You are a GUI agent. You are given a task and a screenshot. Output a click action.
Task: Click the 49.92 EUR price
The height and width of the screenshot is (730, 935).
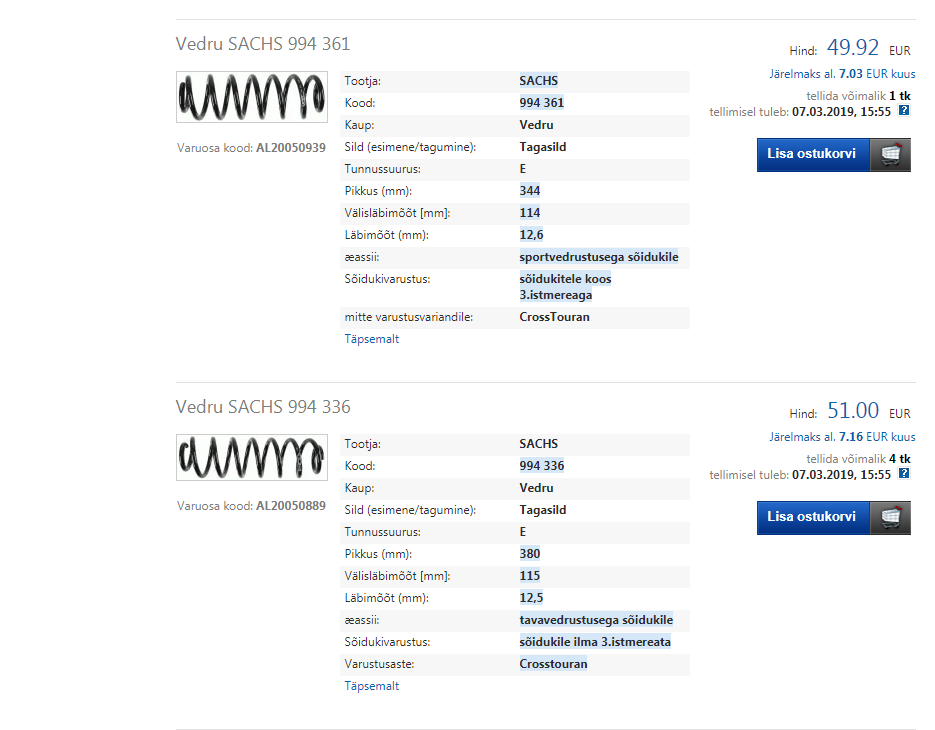853,48
